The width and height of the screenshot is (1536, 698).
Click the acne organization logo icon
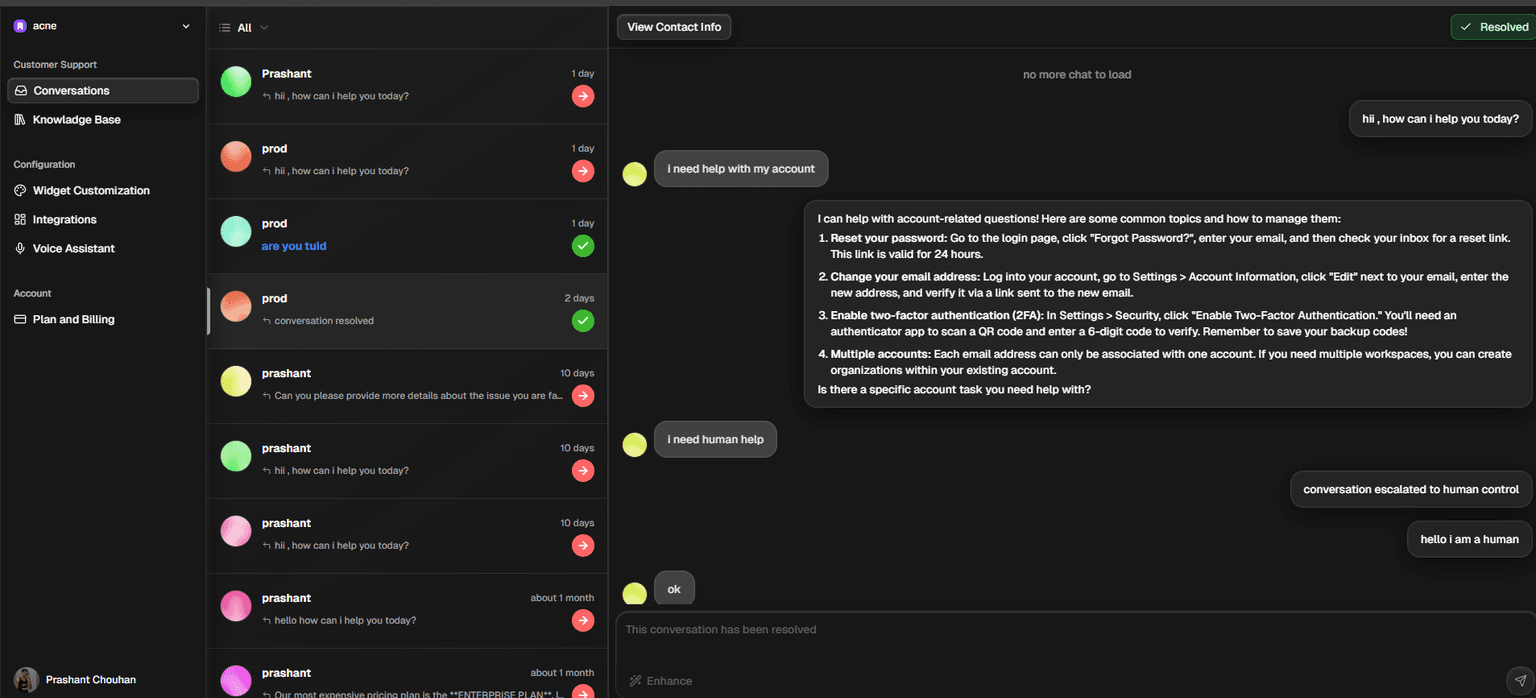click(19, 26)
